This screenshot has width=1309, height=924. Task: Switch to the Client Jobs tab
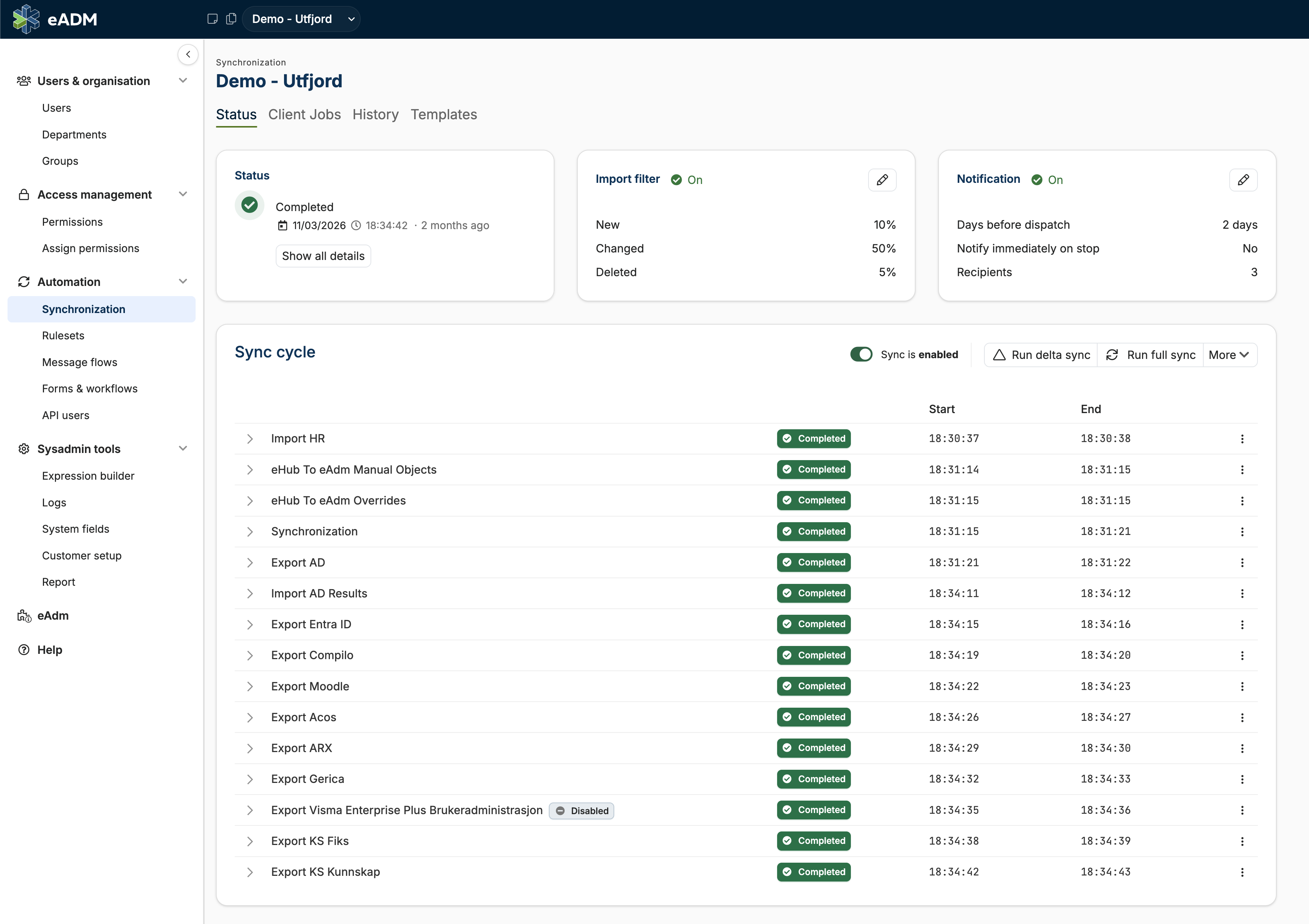[x=304, y=115]
